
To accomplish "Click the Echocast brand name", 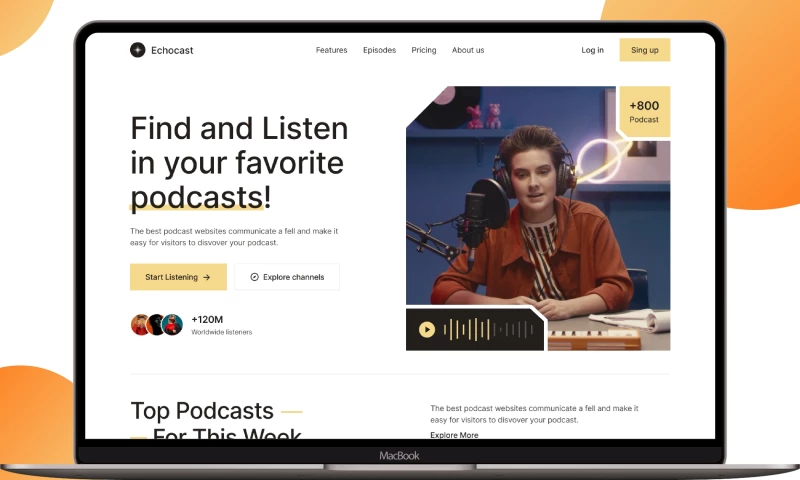I will pos(172,50).
